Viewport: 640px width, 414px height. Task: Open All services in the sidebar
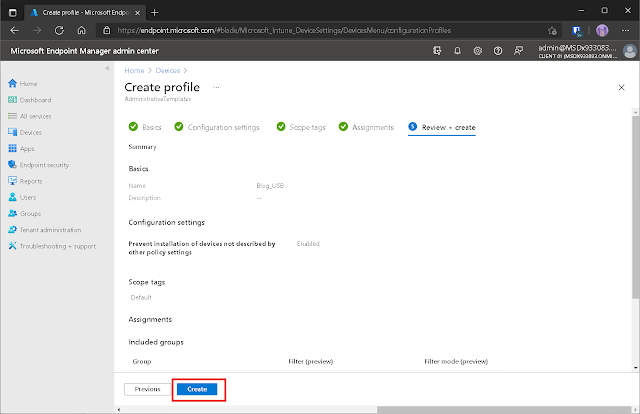(x=30, y=116)
